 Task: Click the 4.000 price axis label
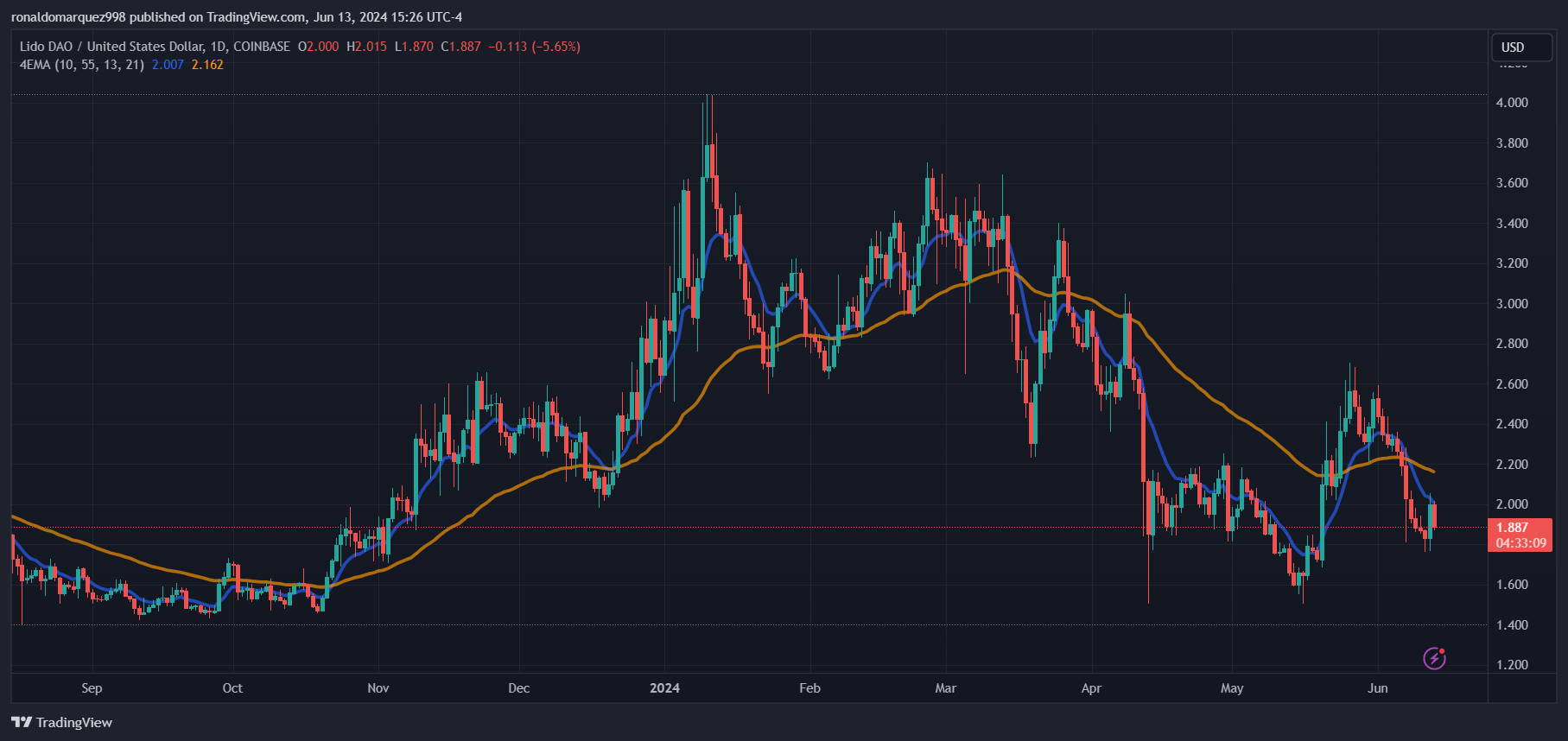click(1512, 103)
